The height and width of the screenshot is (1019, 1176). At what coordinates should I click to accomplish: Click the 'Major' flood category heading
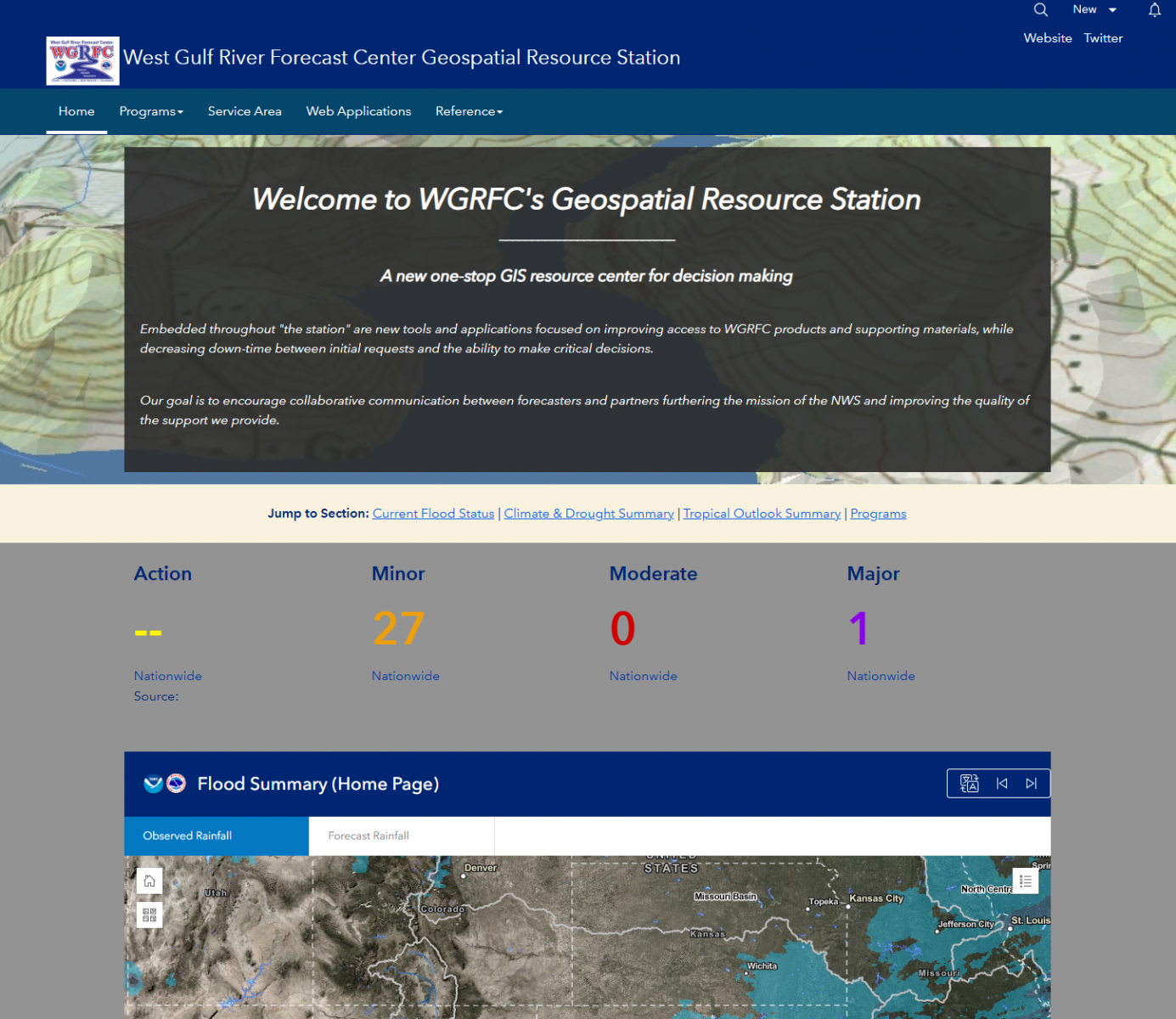873,574
